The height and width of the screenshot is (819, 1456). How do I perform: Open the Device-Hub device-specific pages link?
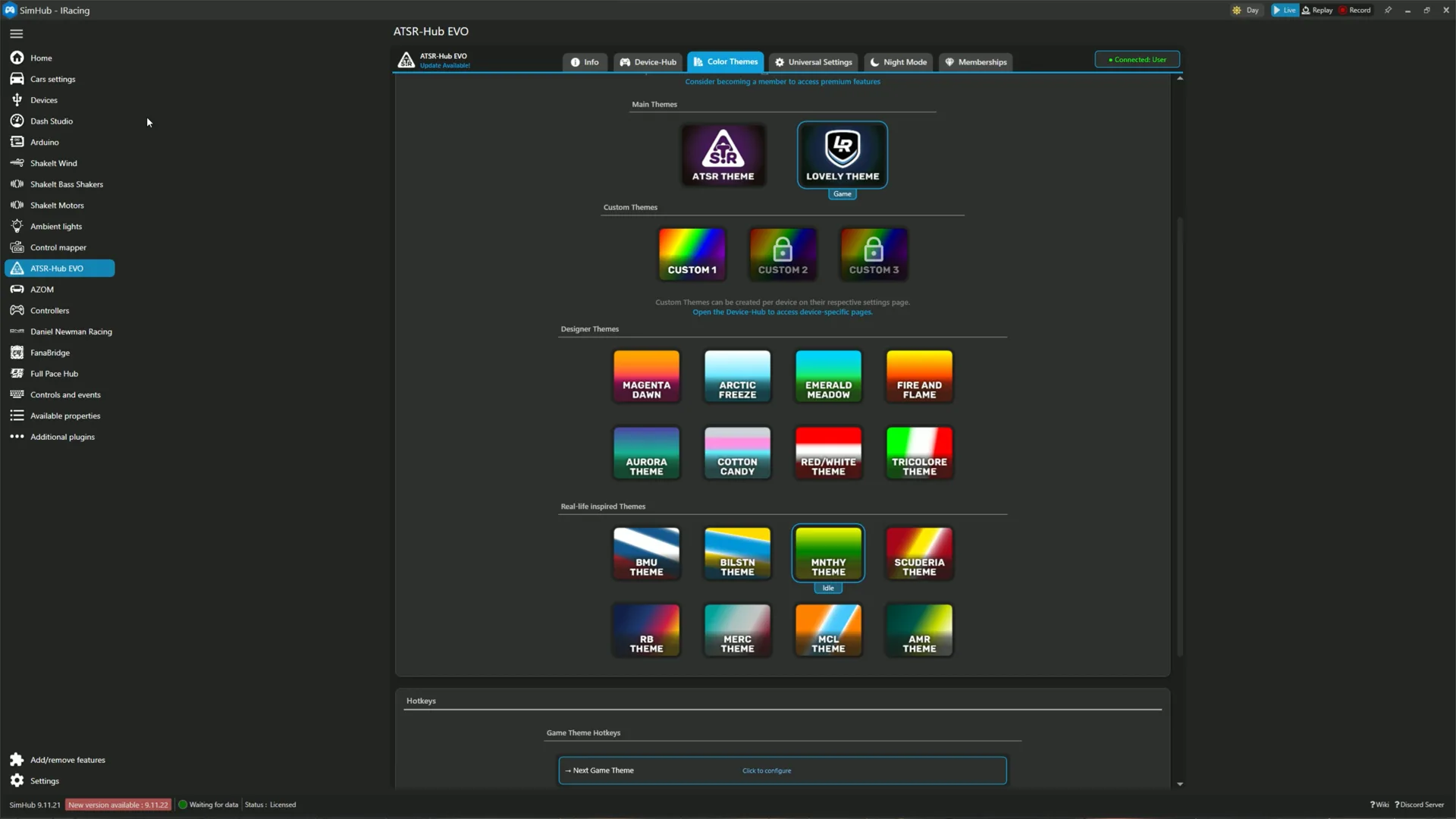coord(783,312)
